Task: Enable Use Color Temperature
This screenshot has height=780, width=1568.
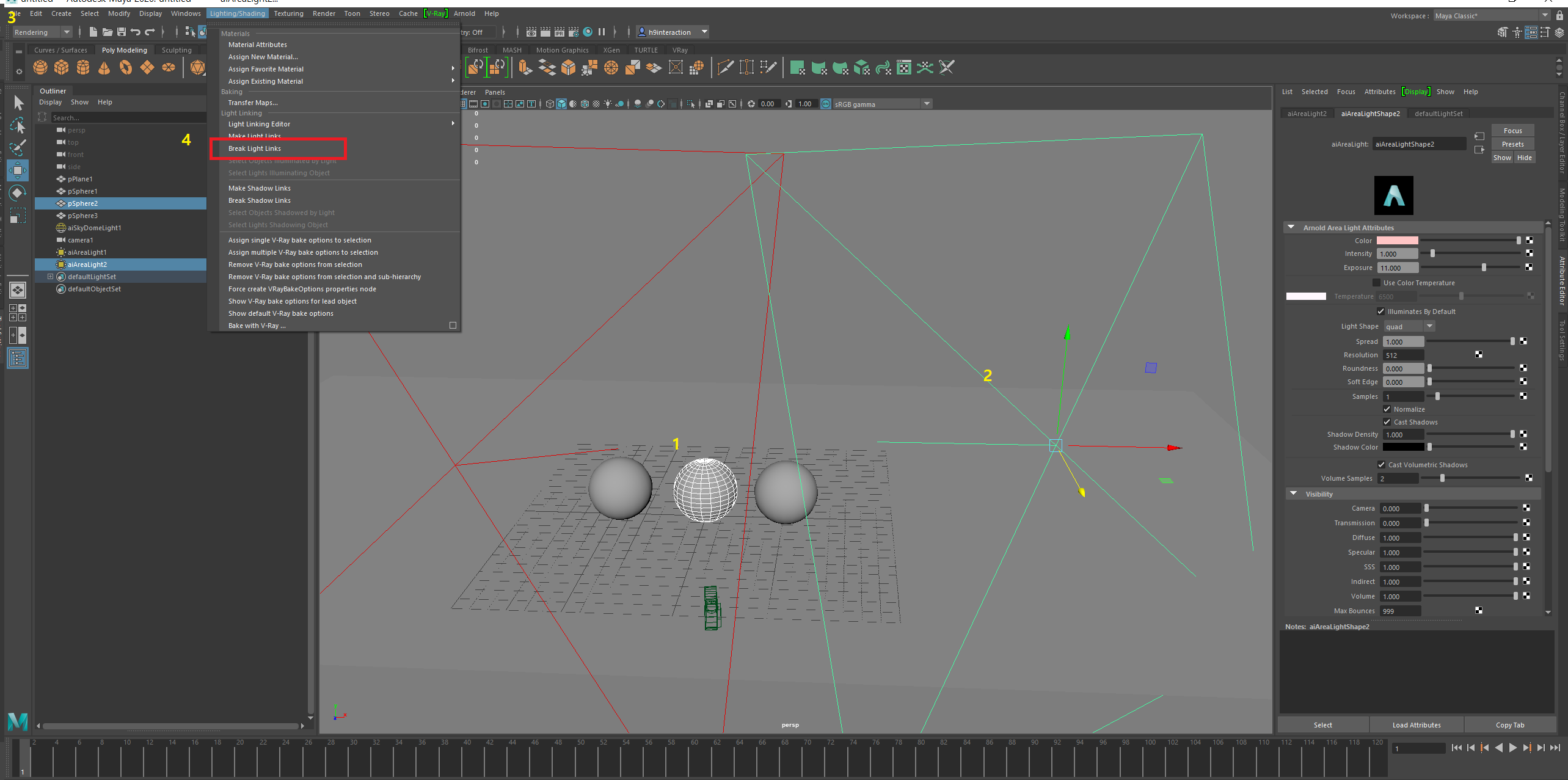Action: pos(1376,283)
